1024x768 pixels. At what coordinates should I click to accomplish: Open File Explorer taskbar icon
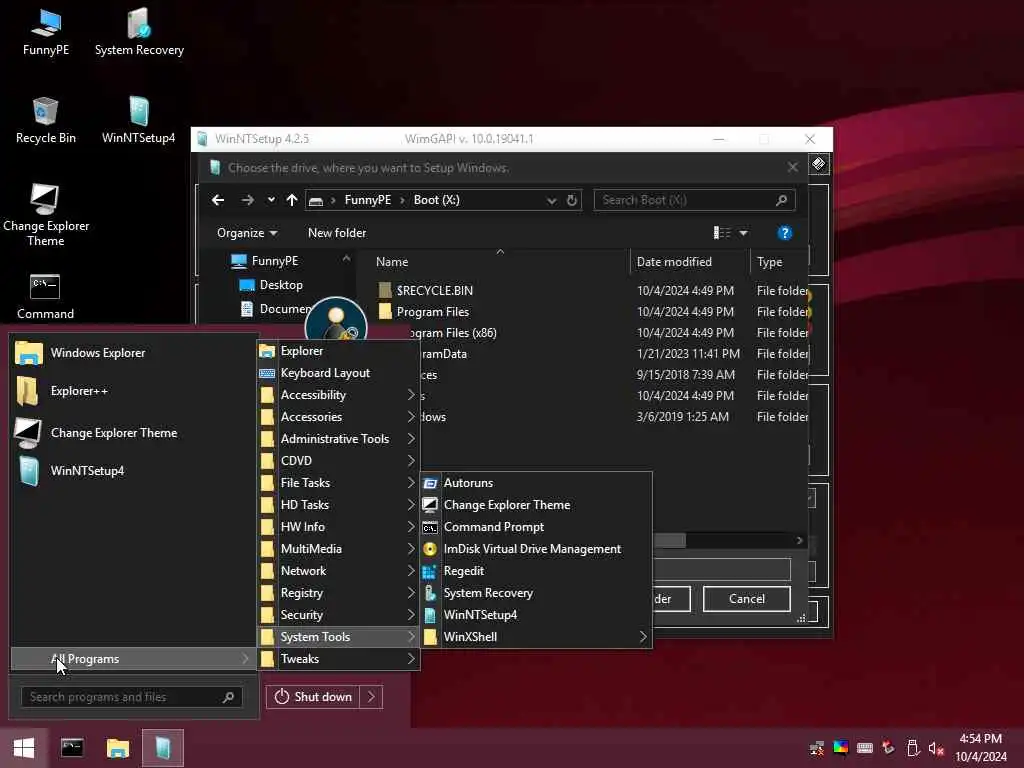click(118, 748)
